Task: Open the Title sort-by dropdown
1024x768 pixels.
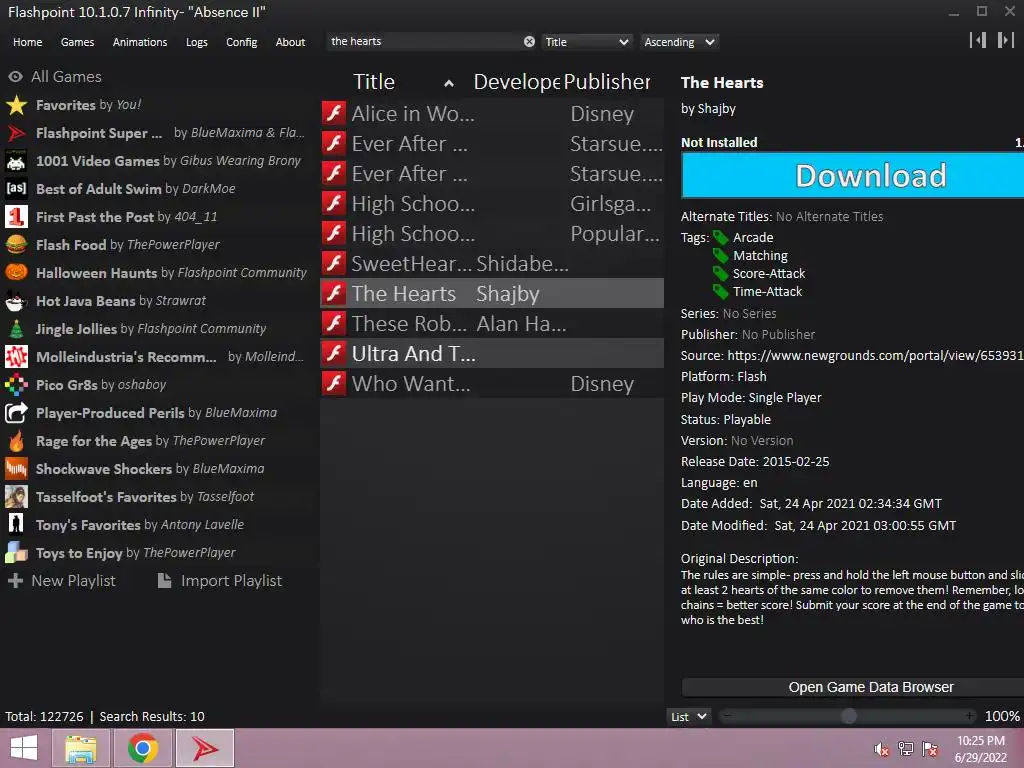Action: point(587,42)
